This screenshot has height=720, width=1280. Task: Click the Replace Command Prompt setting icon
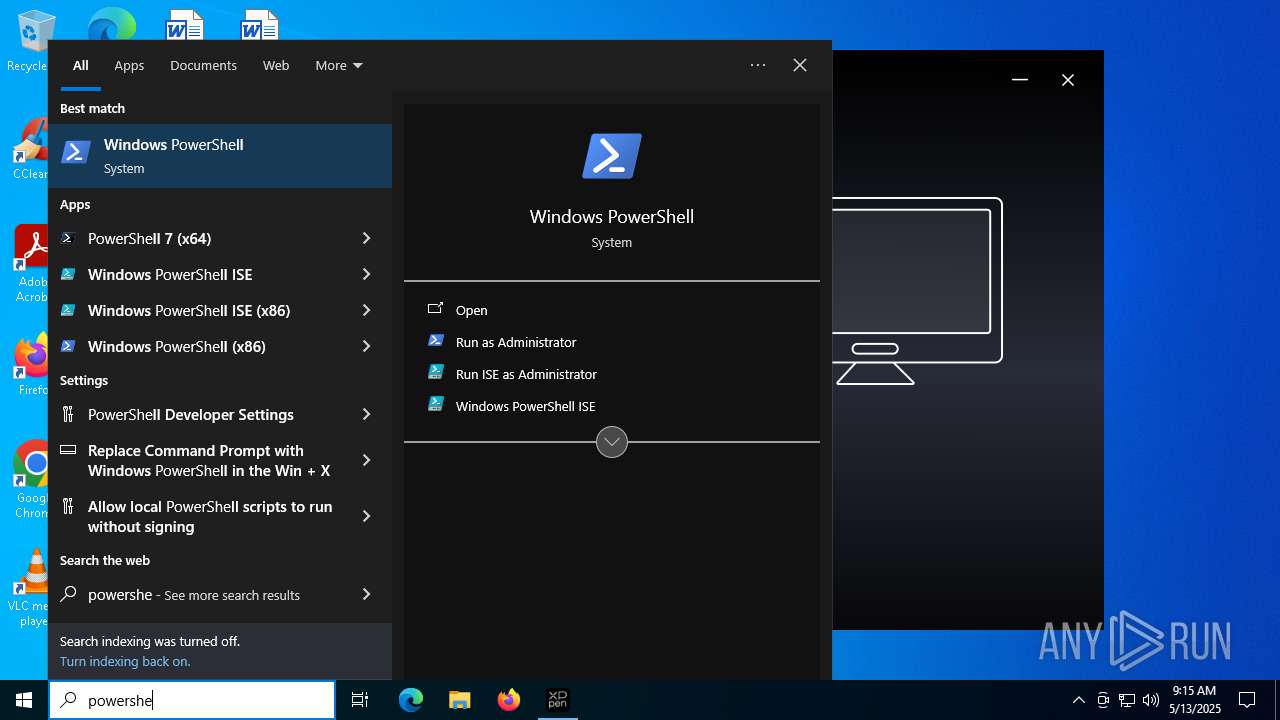68,450
